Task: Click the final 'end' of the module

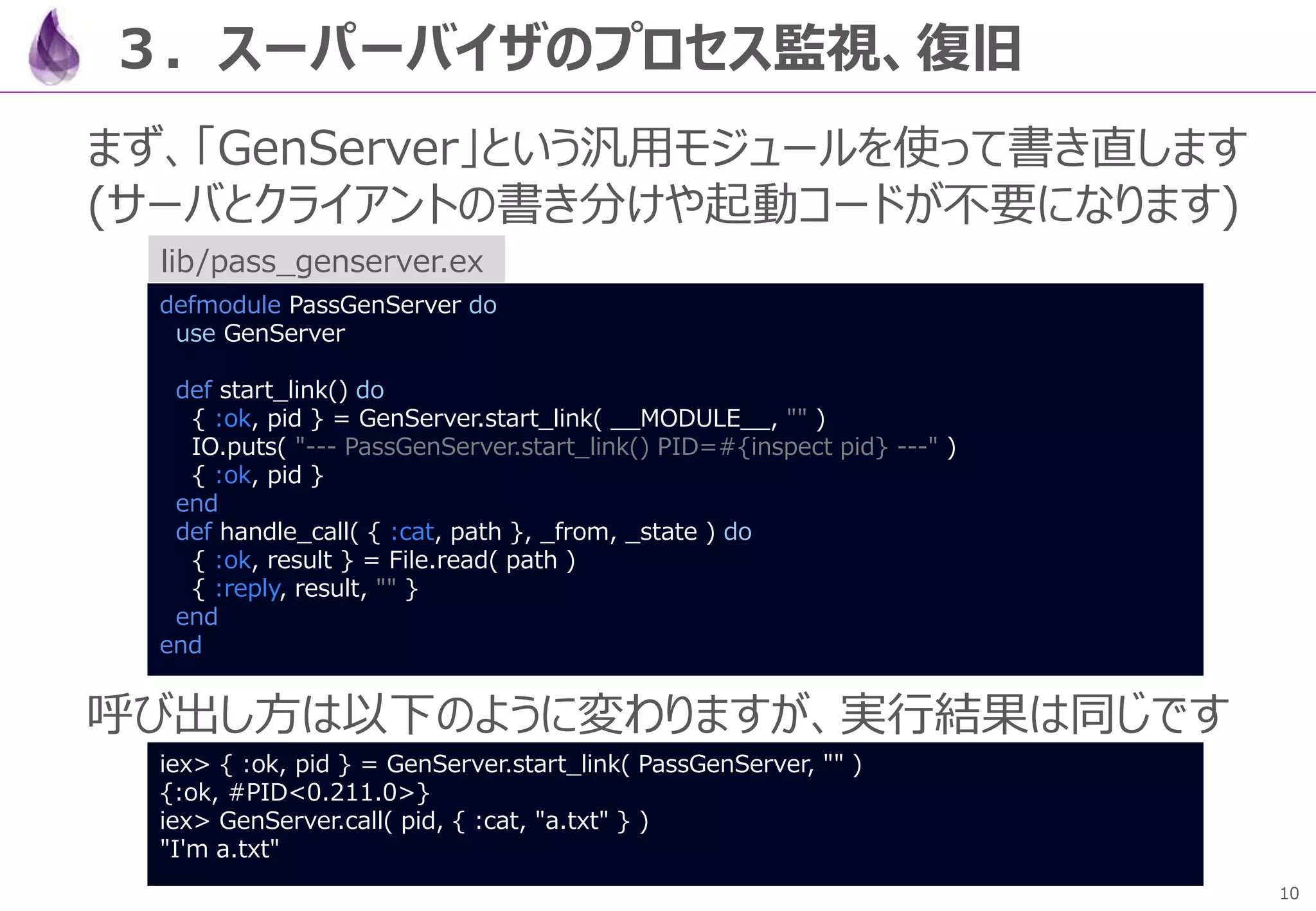Action: pyautogui.click(x=181, y=645)
